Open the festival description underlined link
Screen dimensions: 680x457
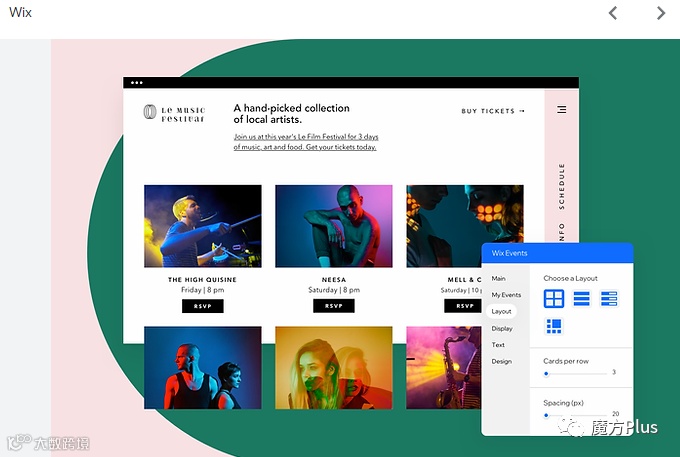point(306,142)
